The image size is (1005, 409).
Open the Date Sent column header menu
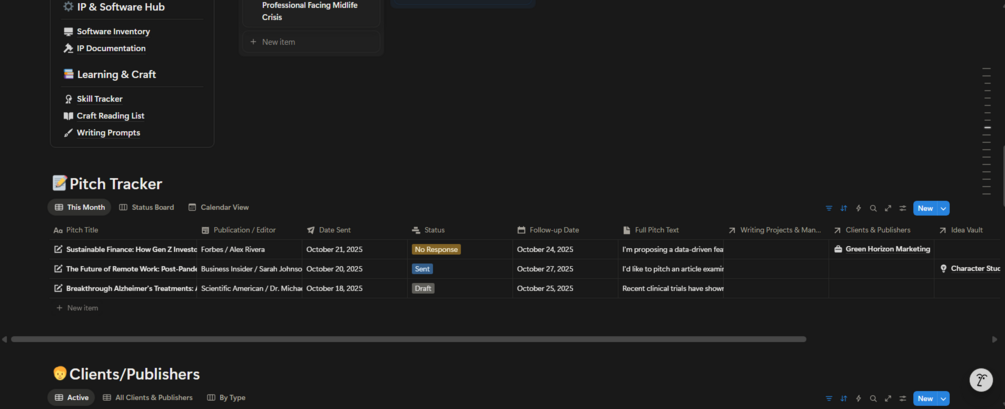354,230
